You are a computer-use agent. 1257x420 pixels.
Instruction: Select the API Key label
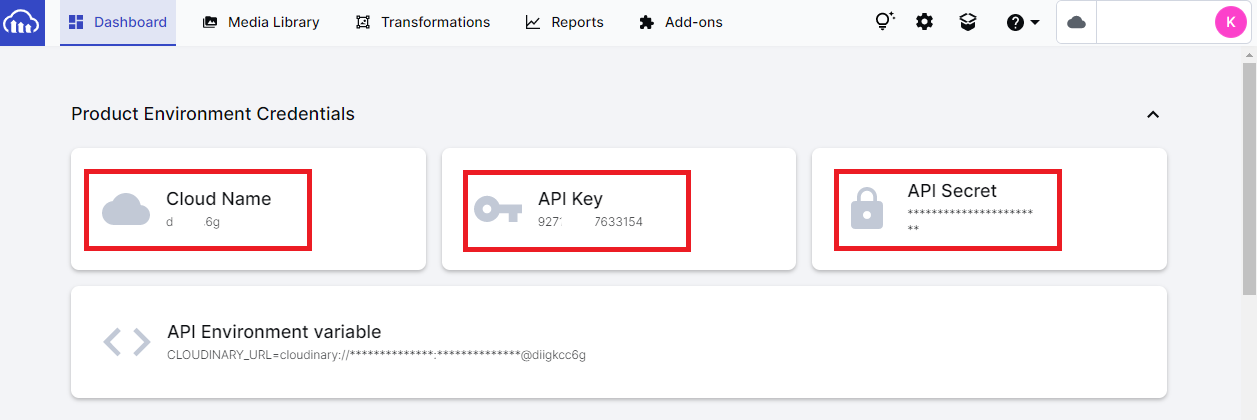point(570,198)
